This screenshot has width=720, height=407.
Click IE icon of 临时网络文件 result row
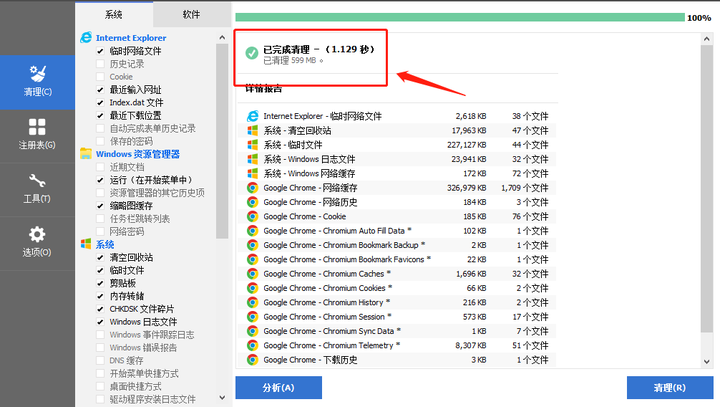(x=253, y=116)
